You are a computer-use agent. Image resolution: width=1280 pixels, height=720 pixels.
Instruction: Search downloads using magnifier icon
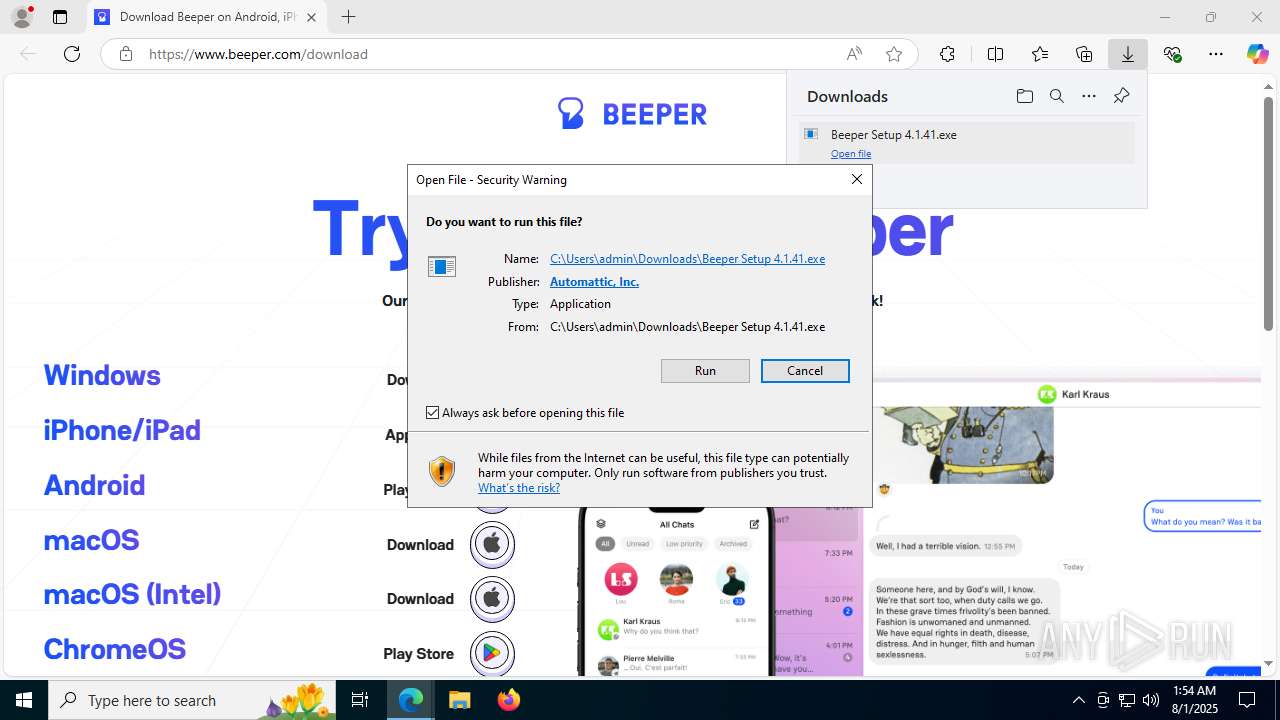[x=1056, y=96]
